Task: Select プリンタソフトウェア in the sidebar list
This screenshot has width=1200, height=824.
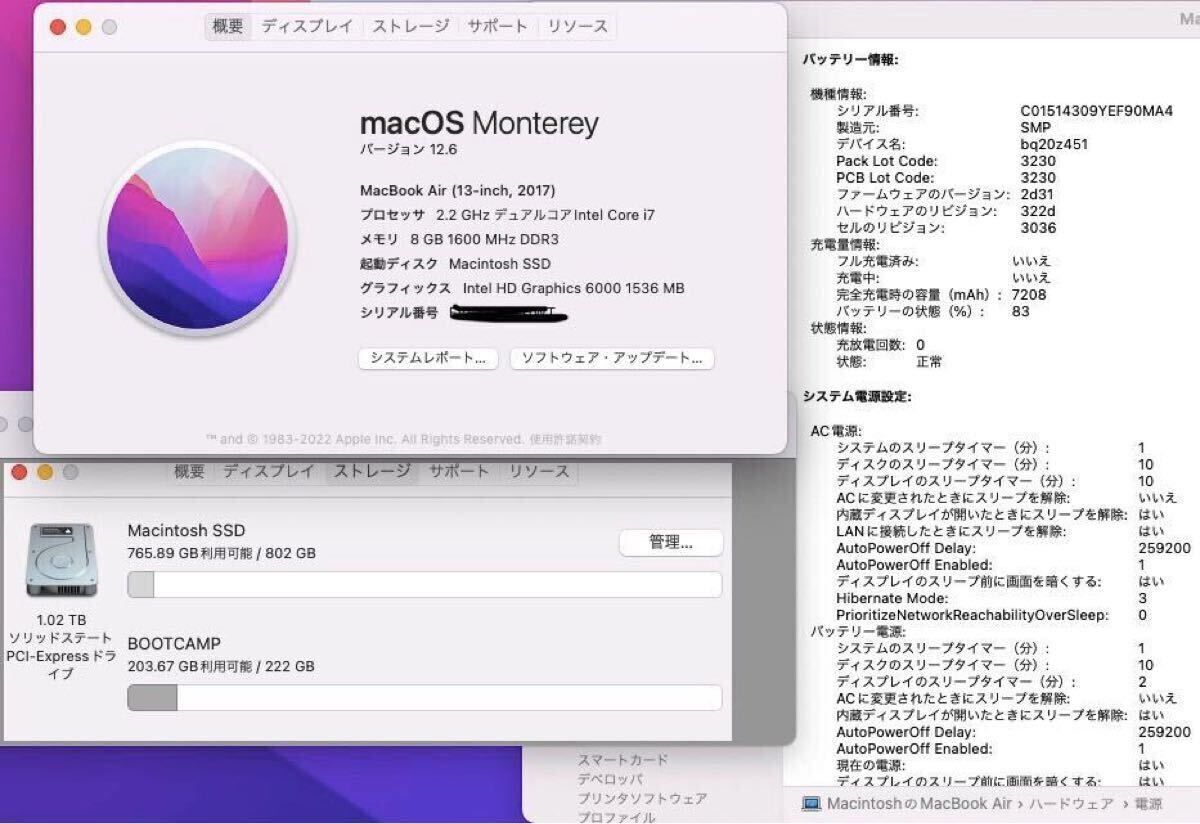Action: click(x=642, y=798)
